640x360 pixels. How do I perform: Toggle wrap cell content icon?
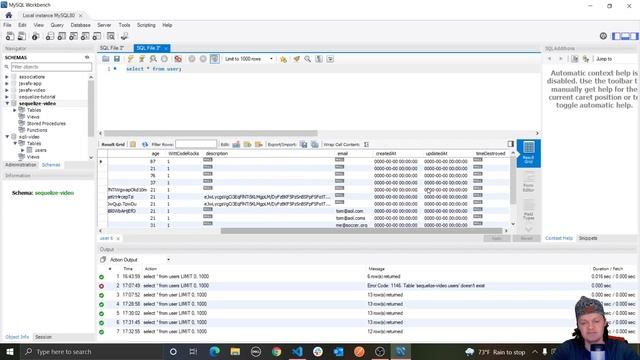click(366, 144)
